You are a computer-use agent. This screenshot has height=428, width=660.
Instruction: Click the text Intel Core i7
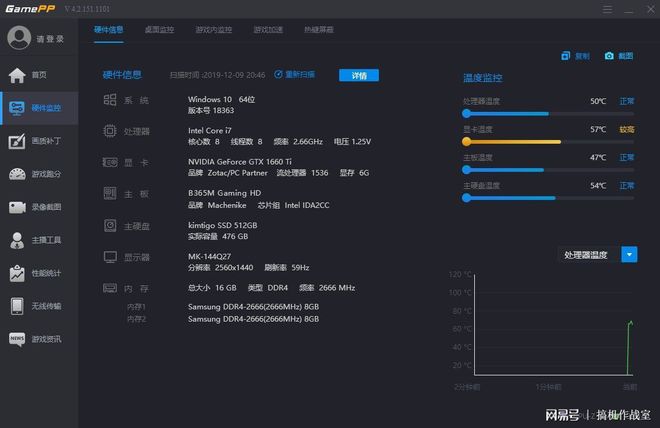(210, 130)
